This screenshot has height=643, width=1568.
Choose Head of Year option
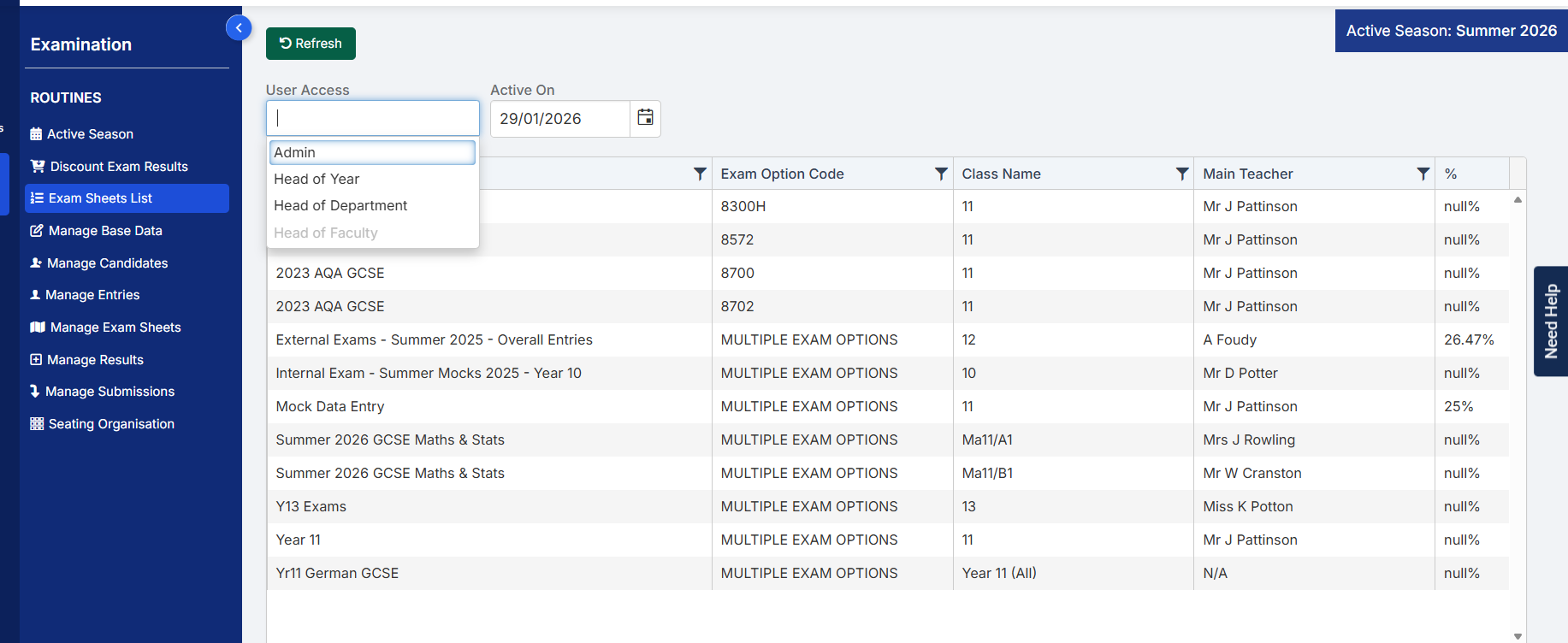317,179
